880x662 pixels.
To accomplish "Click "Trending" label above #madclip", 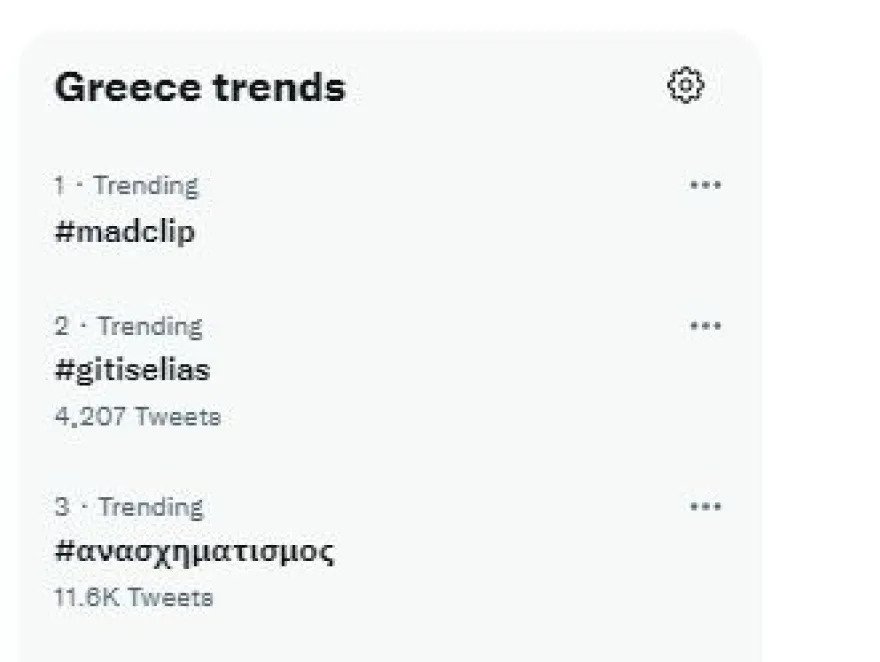I will point(146,186).
